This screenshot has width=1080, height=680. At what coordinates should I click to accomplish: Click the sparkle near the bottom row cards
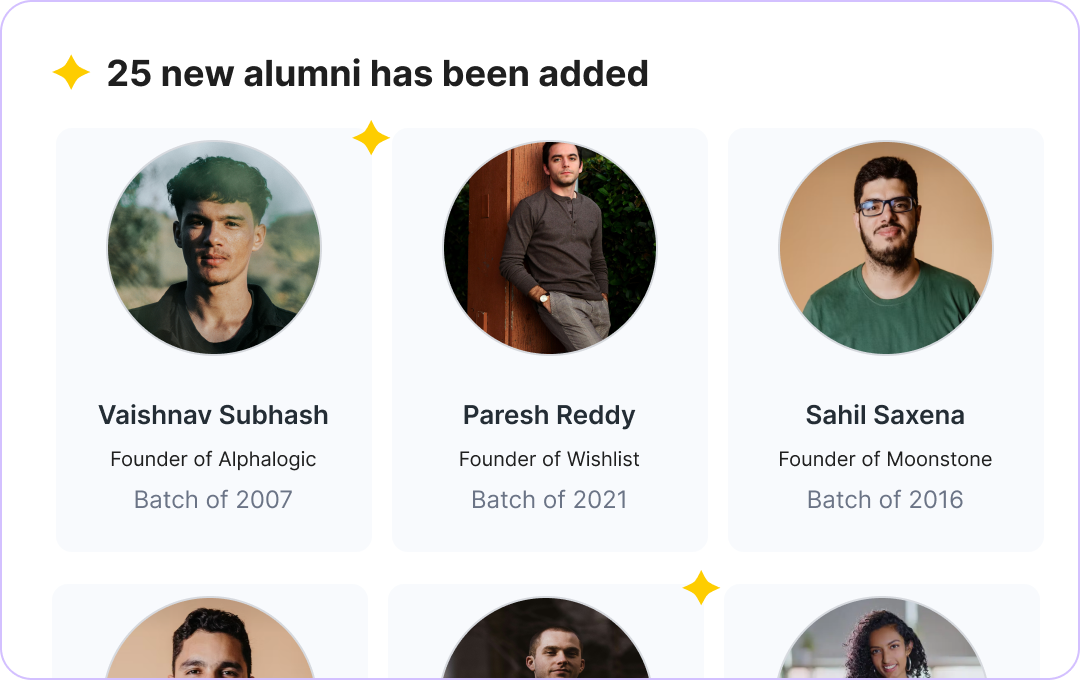click(x=701, y=588)
